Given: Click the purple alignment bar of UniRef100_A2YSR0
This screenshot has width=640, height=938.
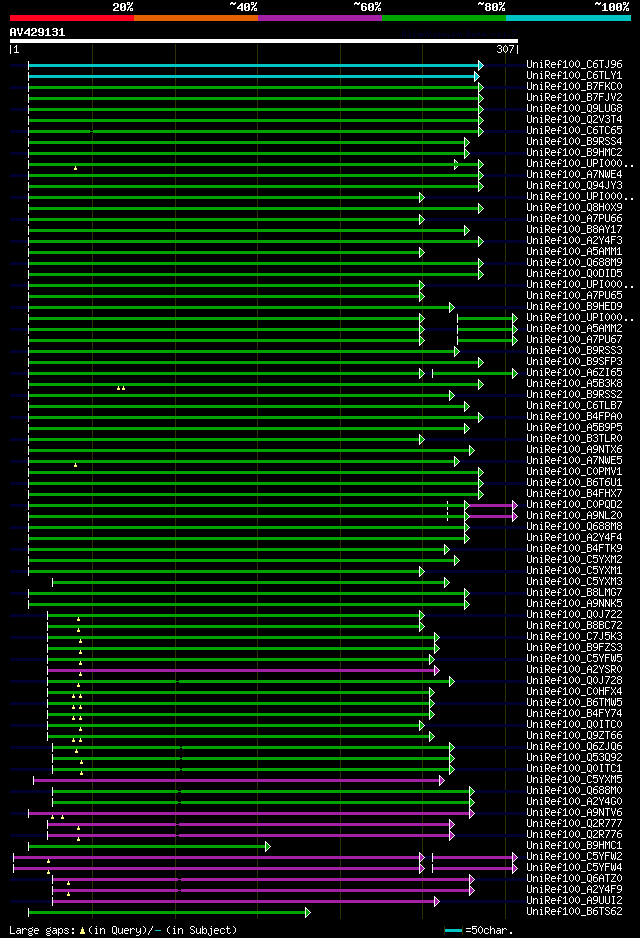Looking at the screenshot, I should click(x=243, y=671).
